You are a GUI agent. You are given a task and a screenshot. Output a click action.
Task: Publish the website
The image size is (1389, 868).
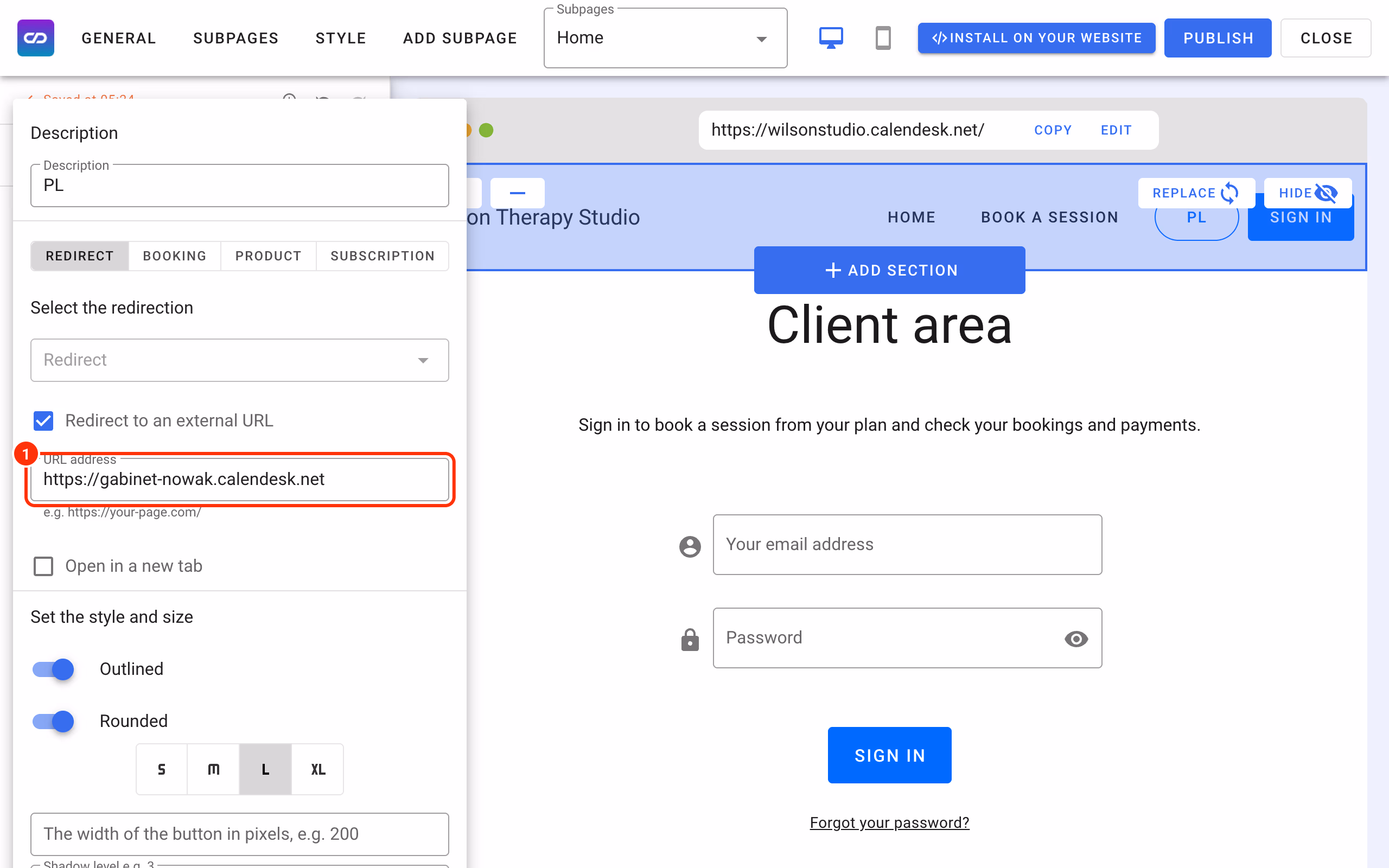pos(1218,38)
